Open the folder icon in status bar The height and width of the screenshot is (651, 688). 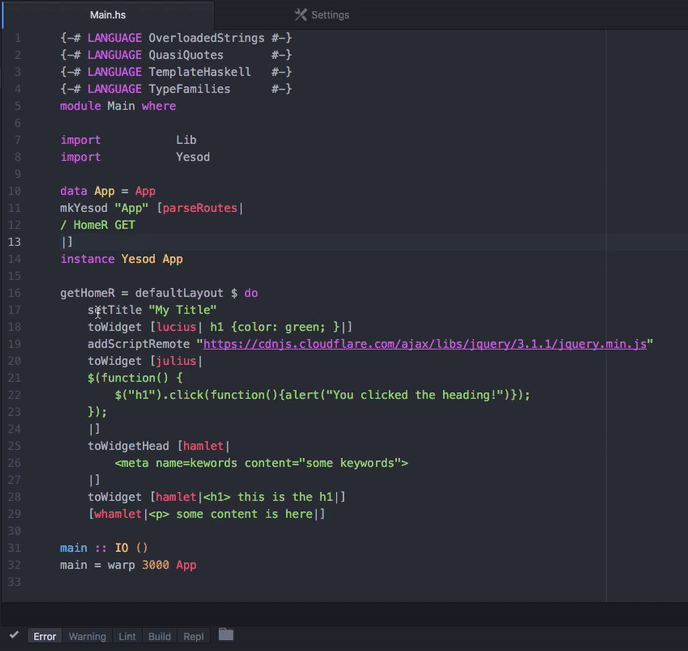click(226, 635)
